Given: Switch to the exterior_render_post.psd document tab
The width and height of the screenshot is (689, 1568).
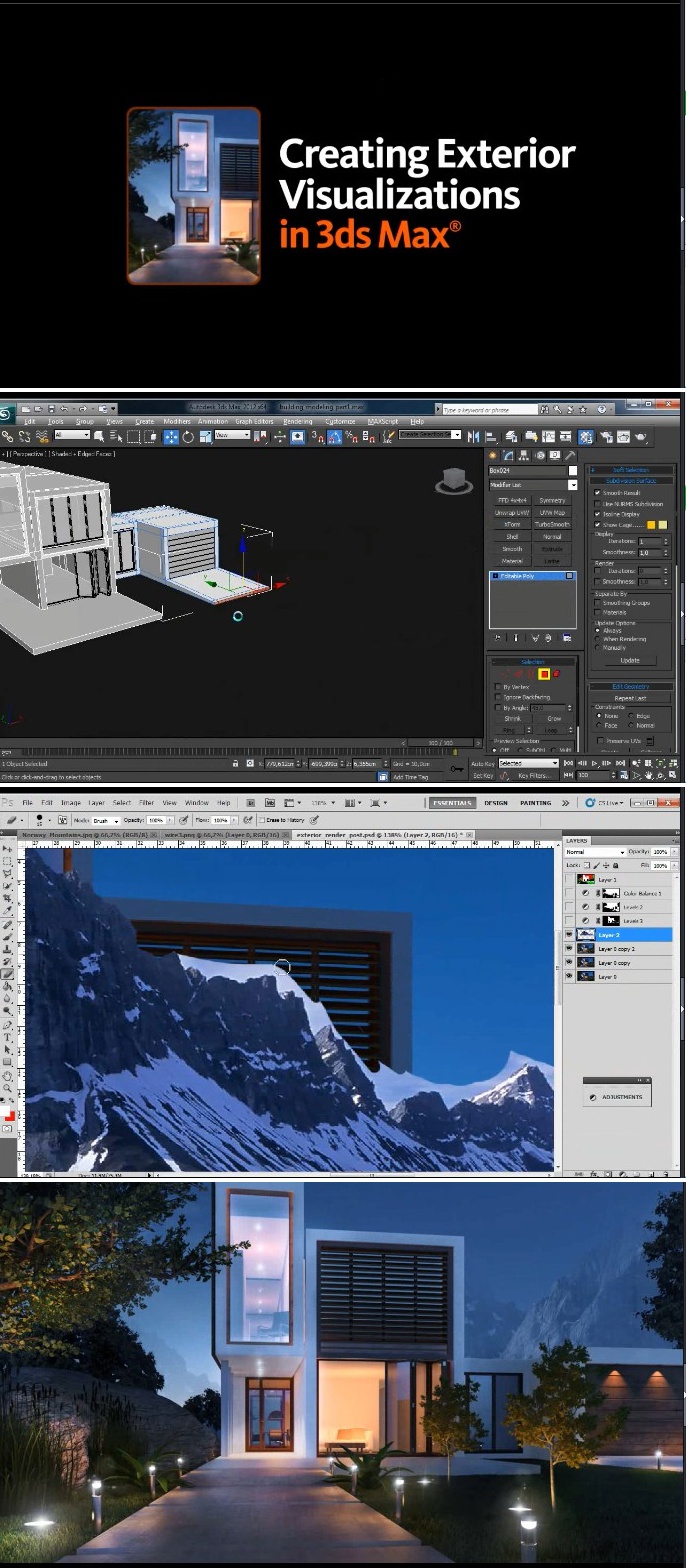Looking at the screenshot, I should click(x=382, y=833).
